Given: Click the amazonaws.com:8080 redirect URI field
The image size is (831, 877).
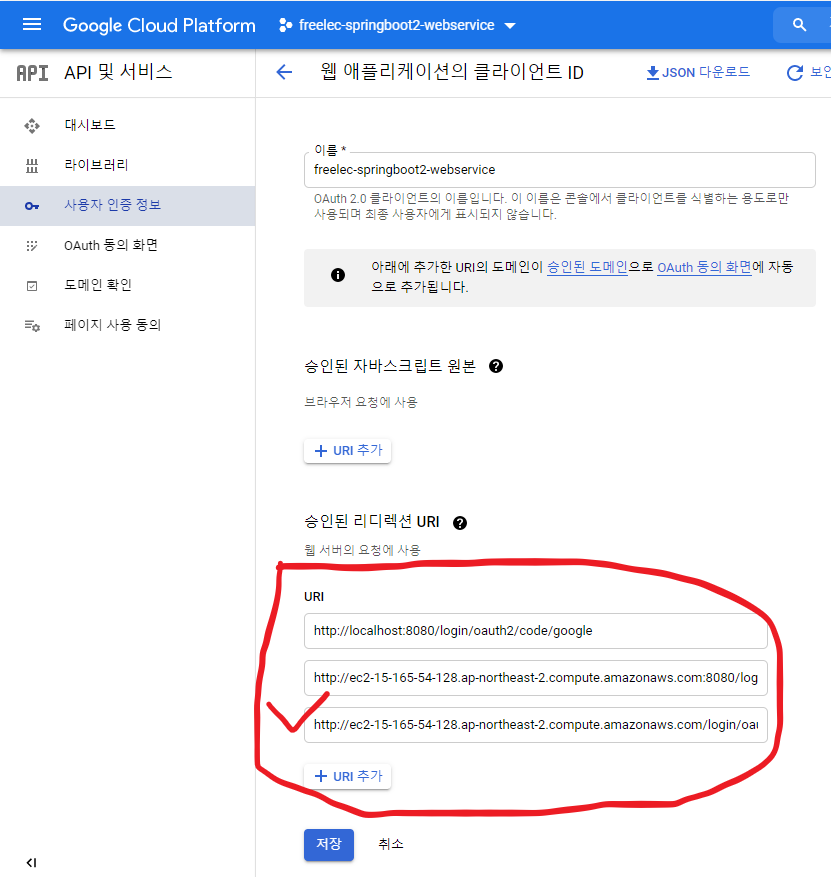Looking at the screenshot, I should pyautogui.click(x=535, y=678).
